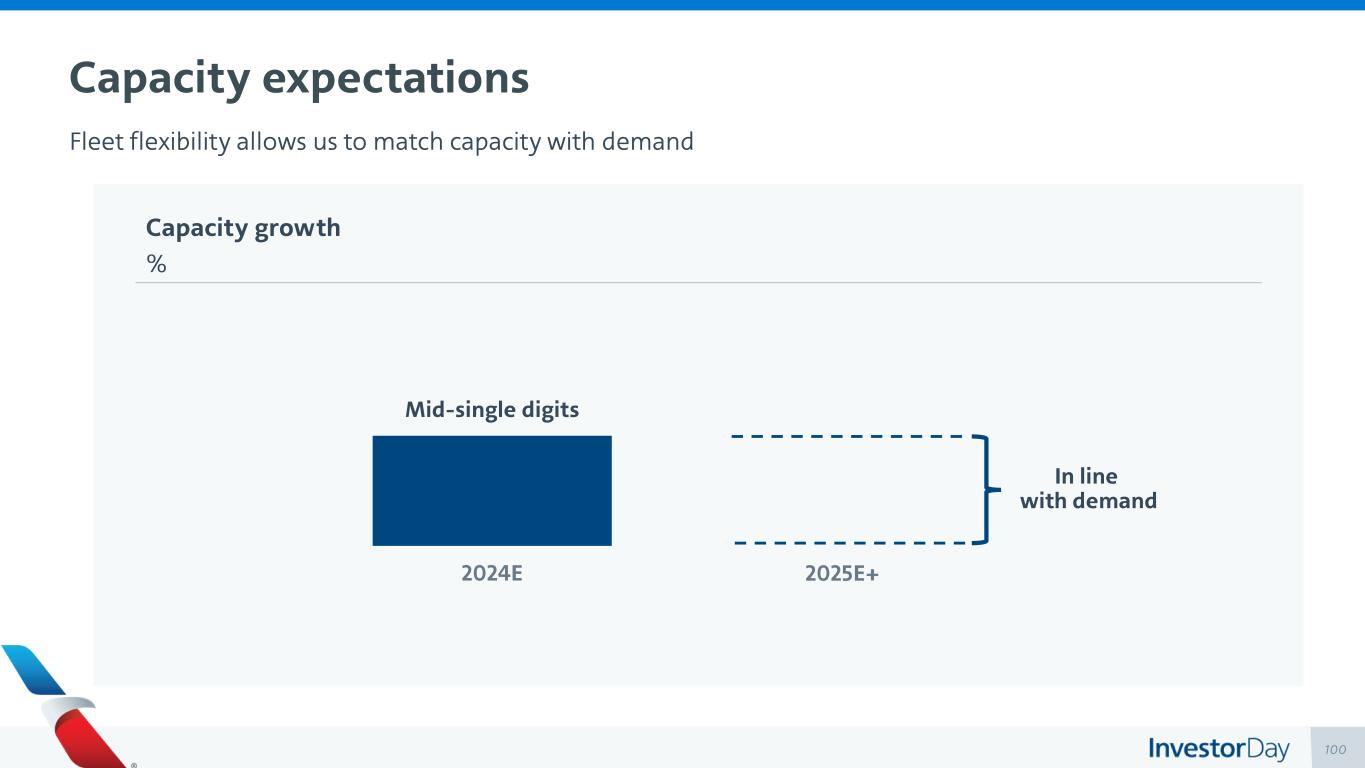The height and width of the screenshot is (768, 1365).
Task: Select the "Fleet flexibility" subtitle text
Action: (381, 142)
